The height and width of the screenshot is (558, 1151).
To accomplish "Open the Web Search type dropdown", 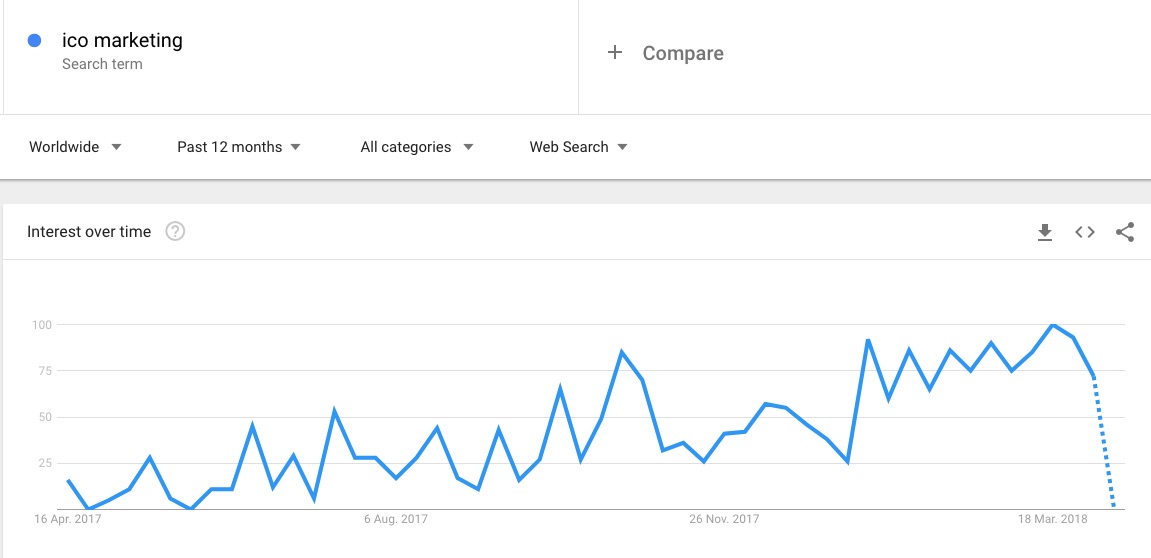I will [x=578, y=147].
